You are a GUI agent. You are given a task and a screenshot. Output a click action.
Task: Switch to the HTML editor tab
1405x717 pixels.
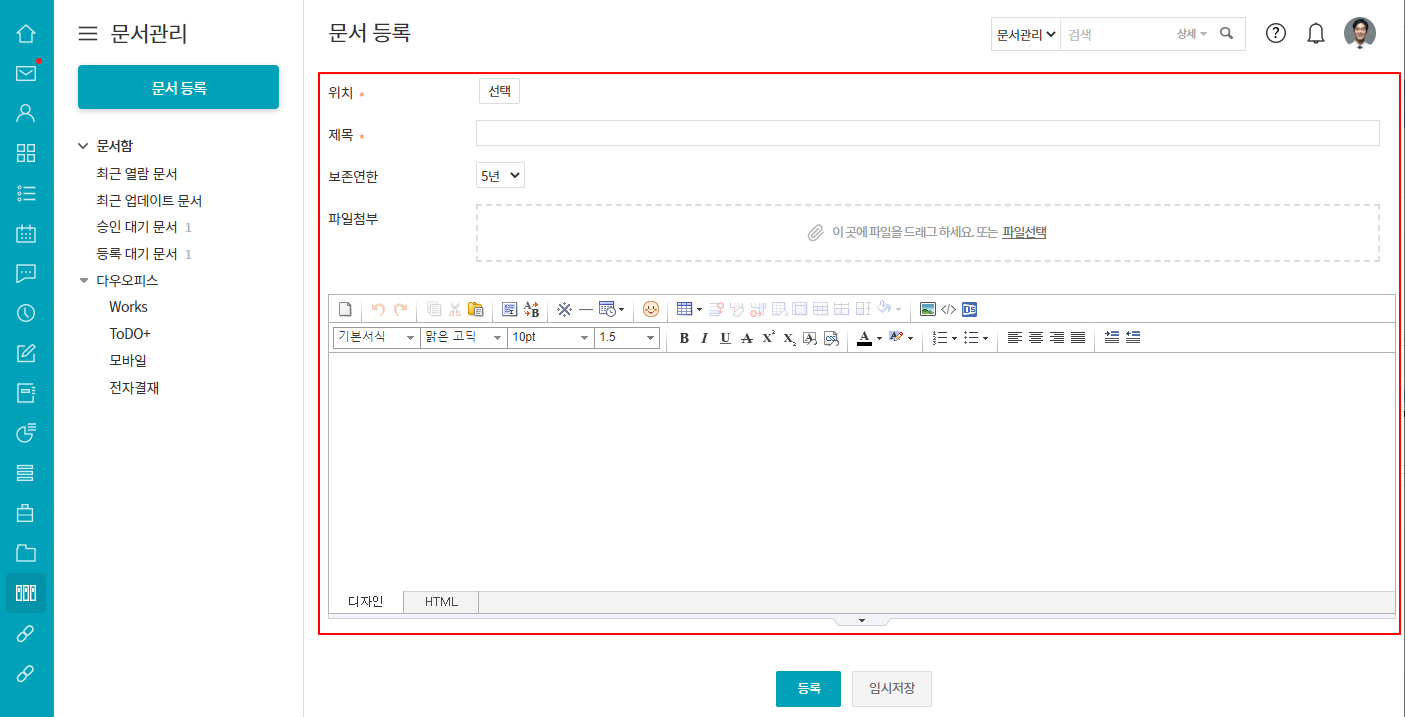tap(441, 602)
